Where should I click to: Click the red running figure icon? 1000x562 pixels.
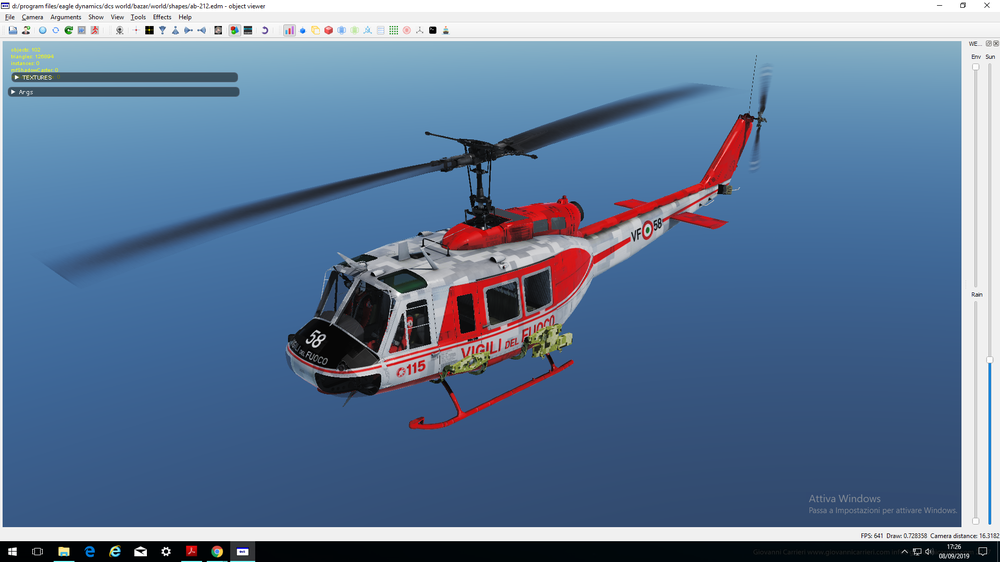(95, 30)
